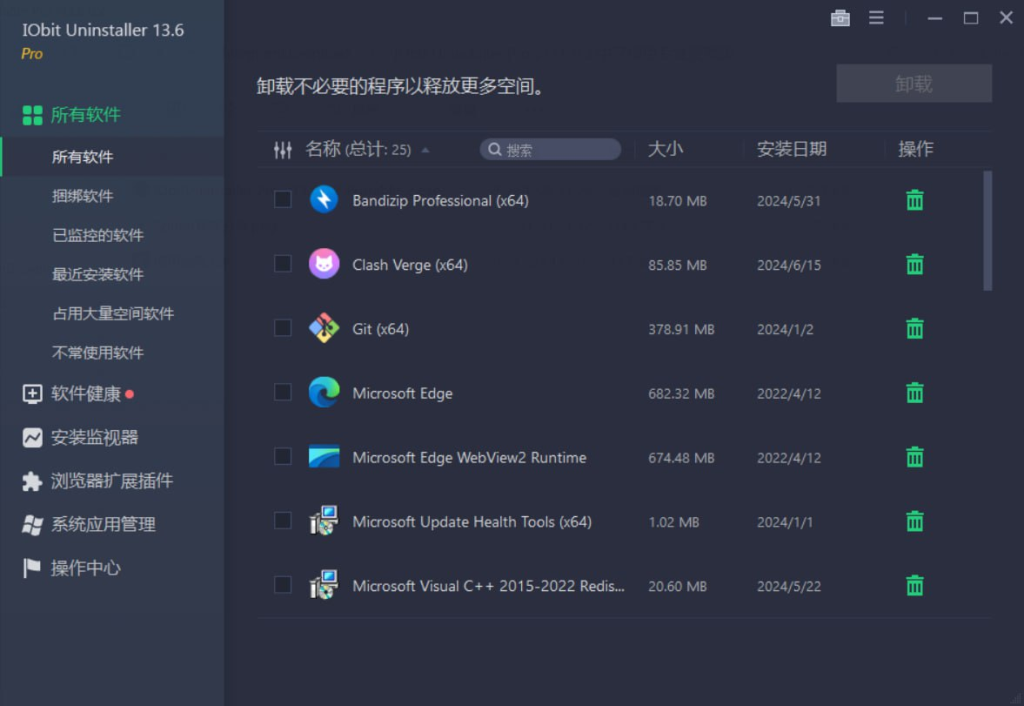Image resolution: width=1024 pixels, height=706 pixels.
Task: Click trash icon for Update Health Tools
Action: click(914, 521)
